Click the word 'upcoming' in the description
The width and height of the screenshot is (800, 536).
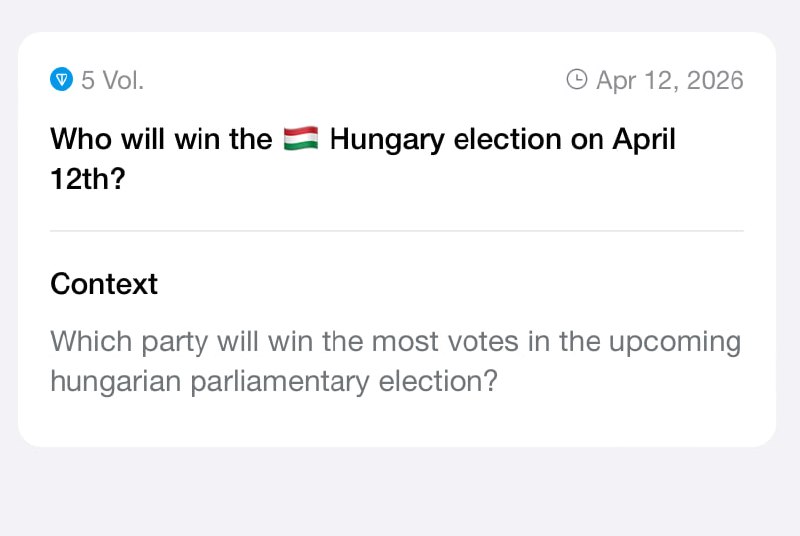tap(671, 342)
